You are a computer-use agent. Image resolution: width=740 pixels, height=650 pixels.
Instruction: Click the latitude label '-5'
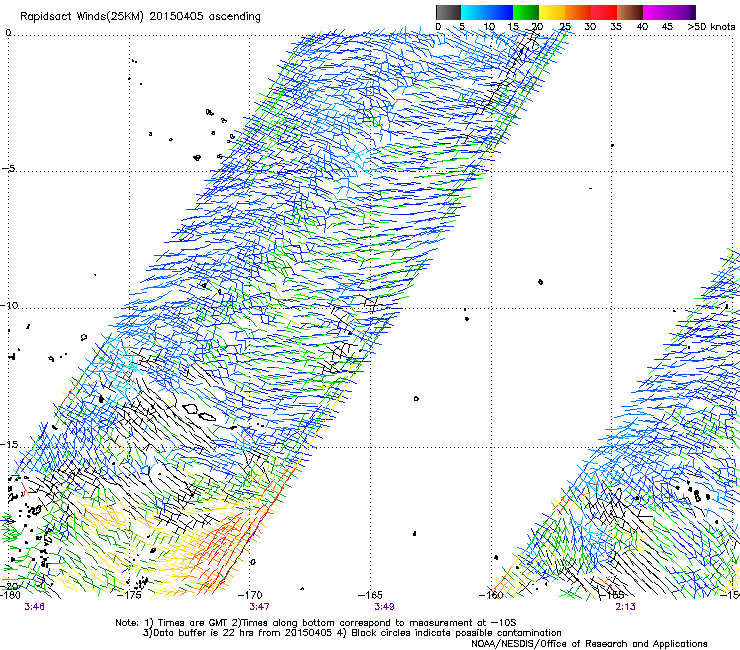pyautogui.click(x=8, y=169)
